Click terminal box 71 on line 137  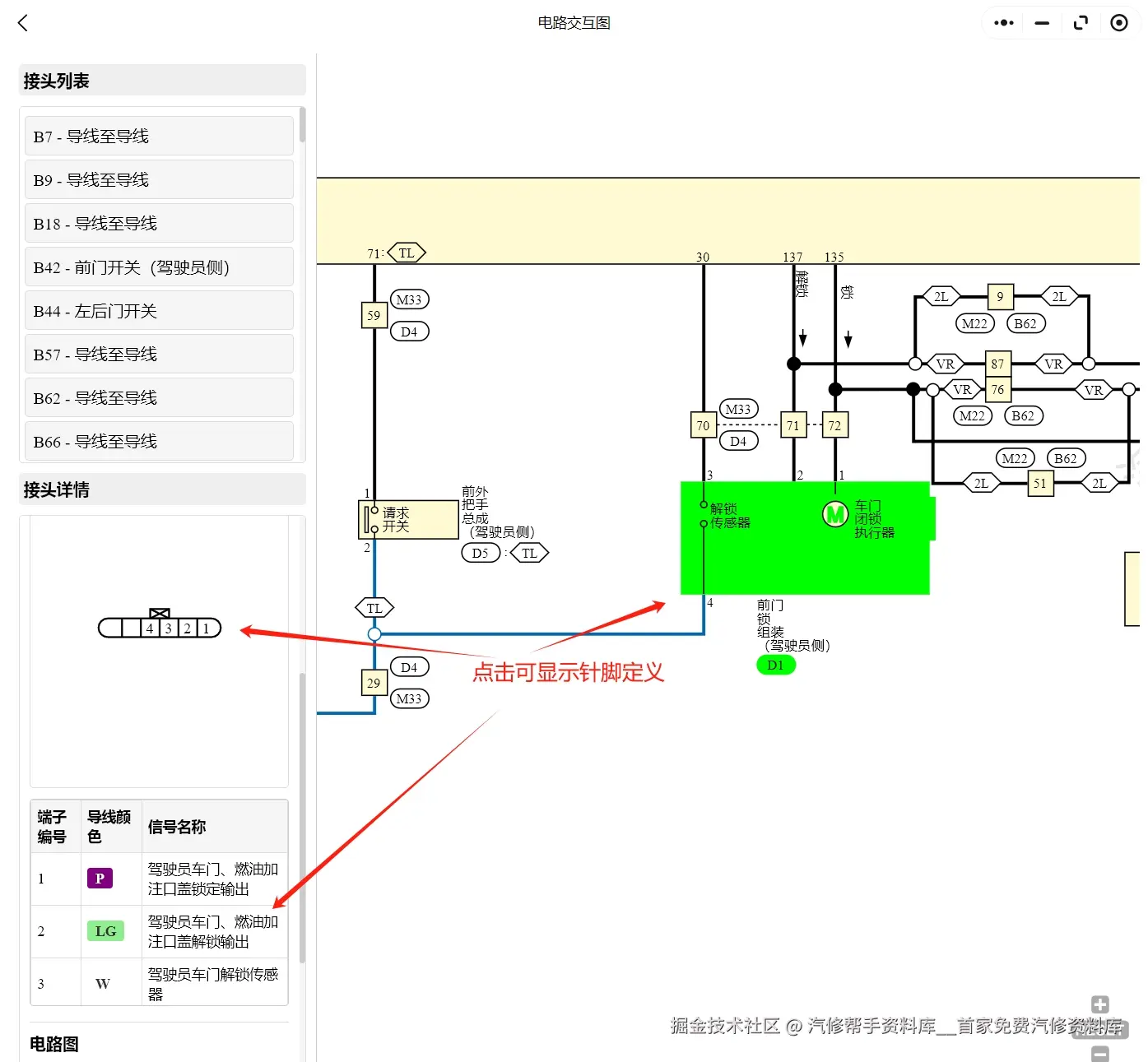[x=793, y=425]
